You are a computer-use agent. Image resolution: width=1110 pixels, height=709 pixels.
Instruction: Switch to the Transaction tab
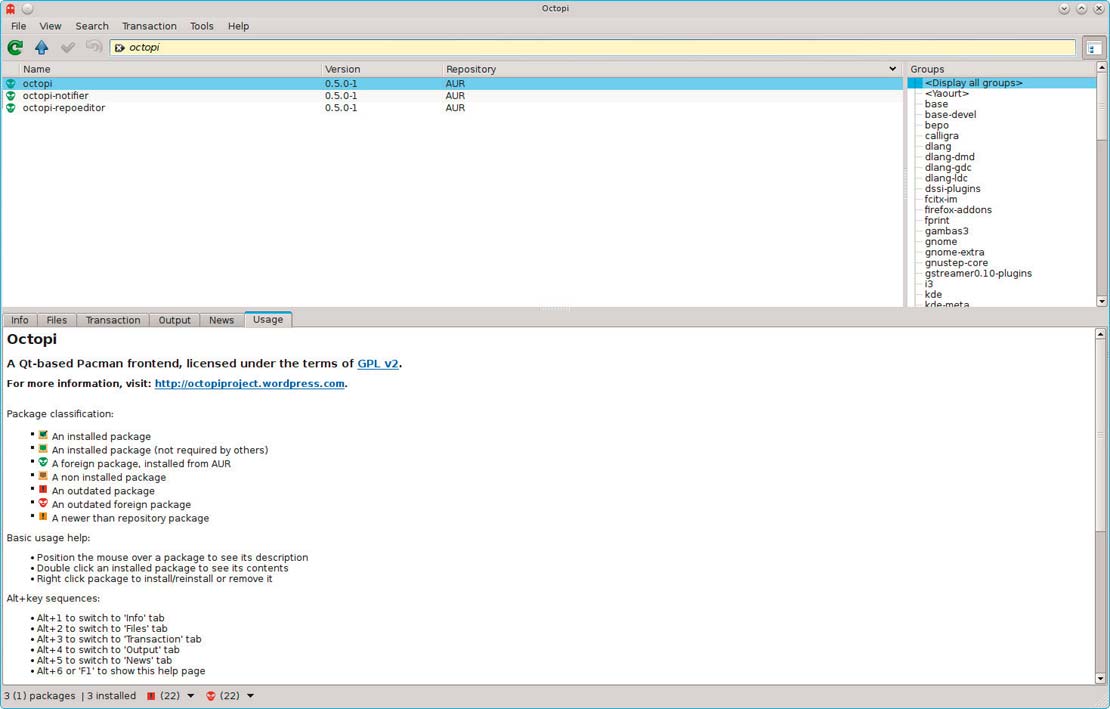(113, 320)
